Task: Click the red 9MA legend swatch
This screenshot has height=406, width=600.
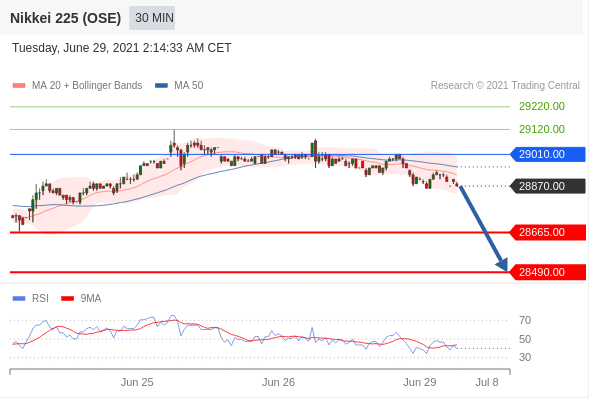Action: pos(67,298)
